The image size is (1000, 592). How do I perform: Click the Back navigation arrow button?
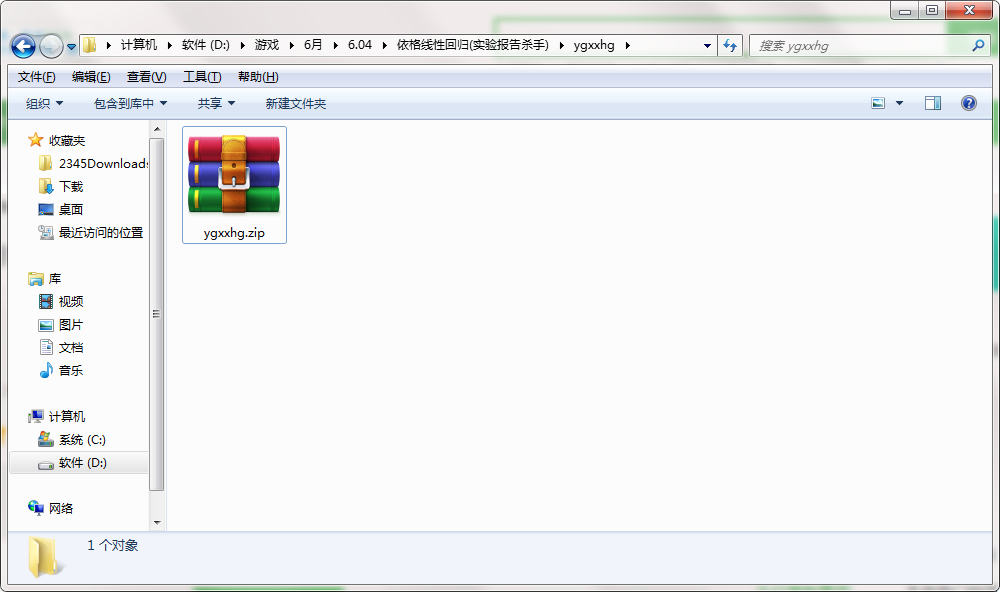point(24,46)
